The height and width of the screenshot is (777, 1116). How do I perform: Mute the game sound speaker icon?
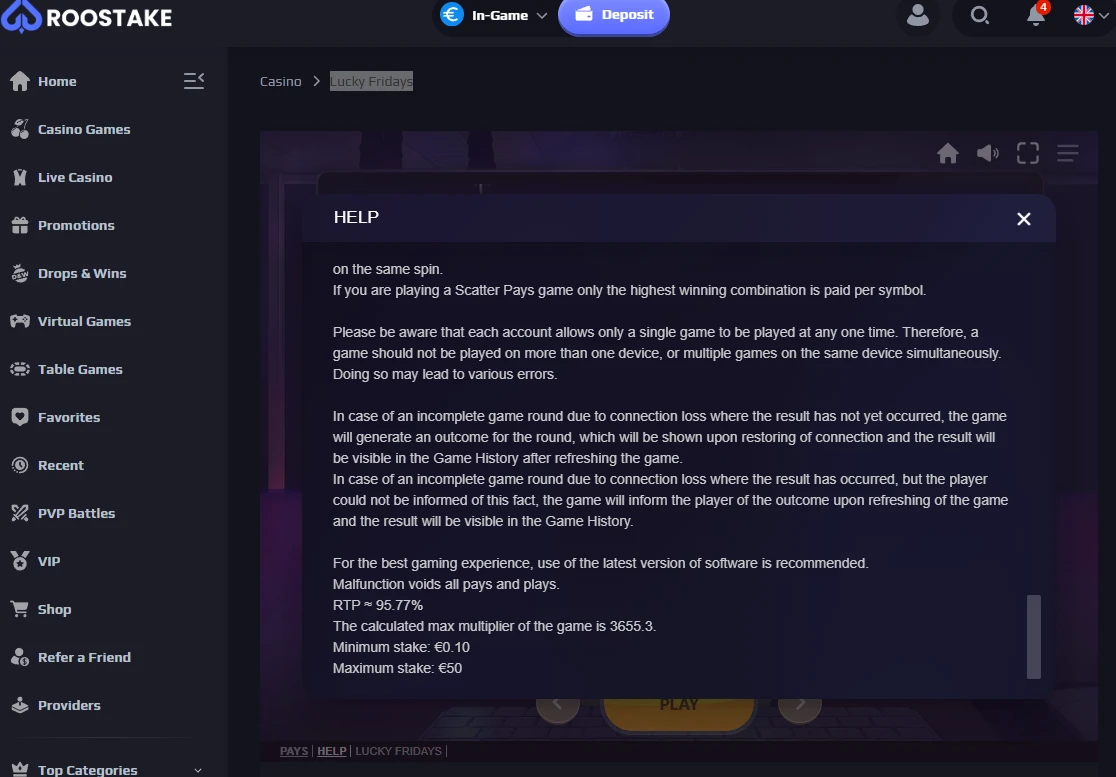[x=987, y=153]
